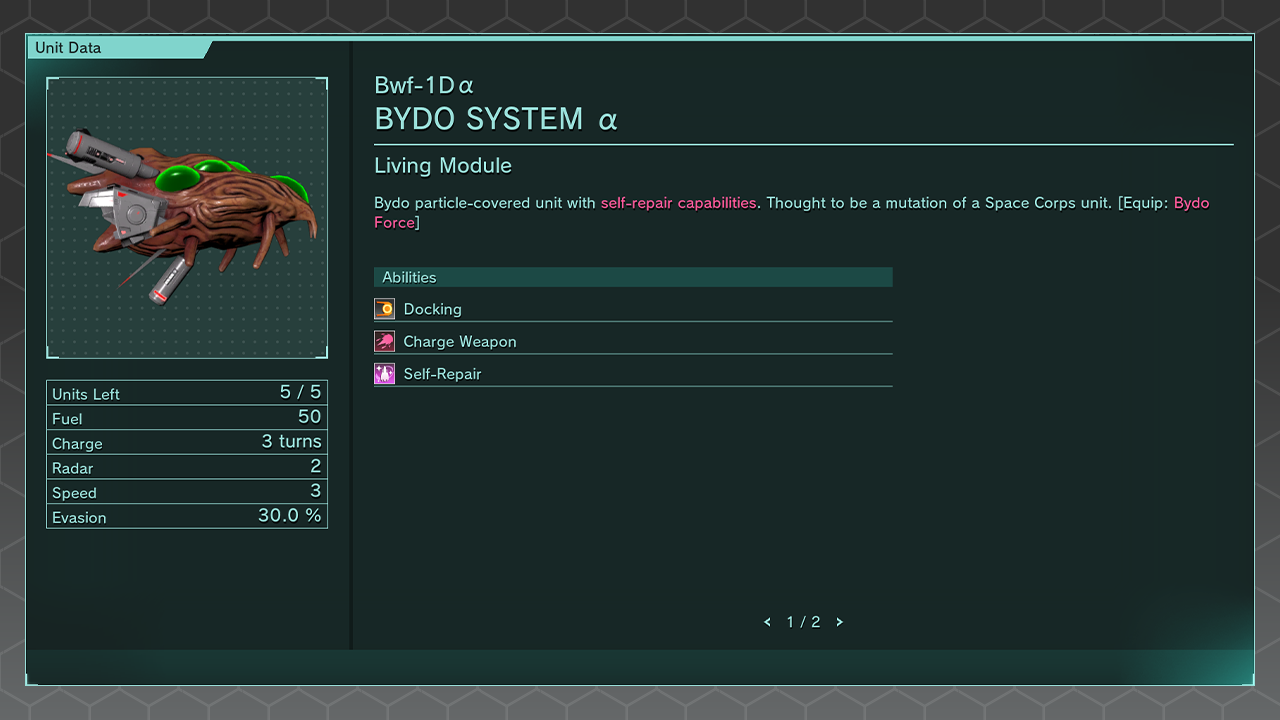The height and width of the screenshot is (720, 1280).
Task: Select the Docking ability row
Action: [632, 309]
